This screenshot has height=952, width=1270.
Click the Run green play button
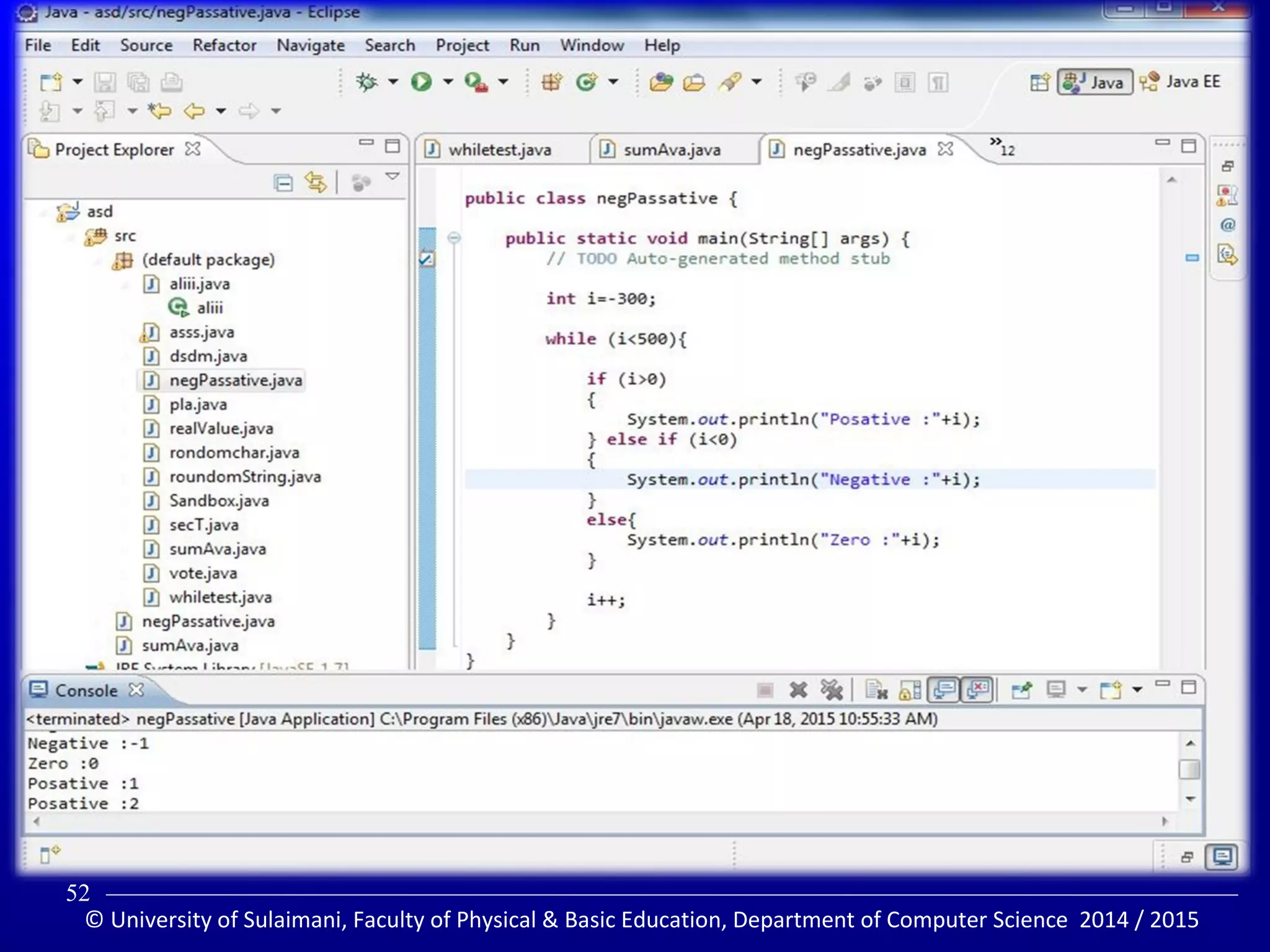pyautogui.click(x=422, y=82)
